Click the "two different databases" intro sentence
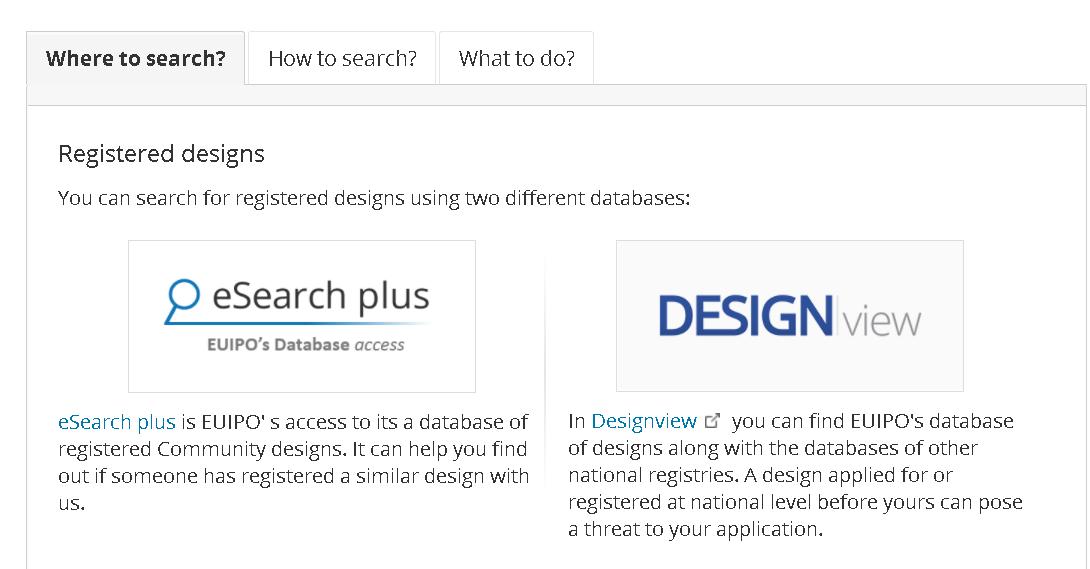This screenshot has width=1090, height=569. pyautogui.click(x=374, y=198)
